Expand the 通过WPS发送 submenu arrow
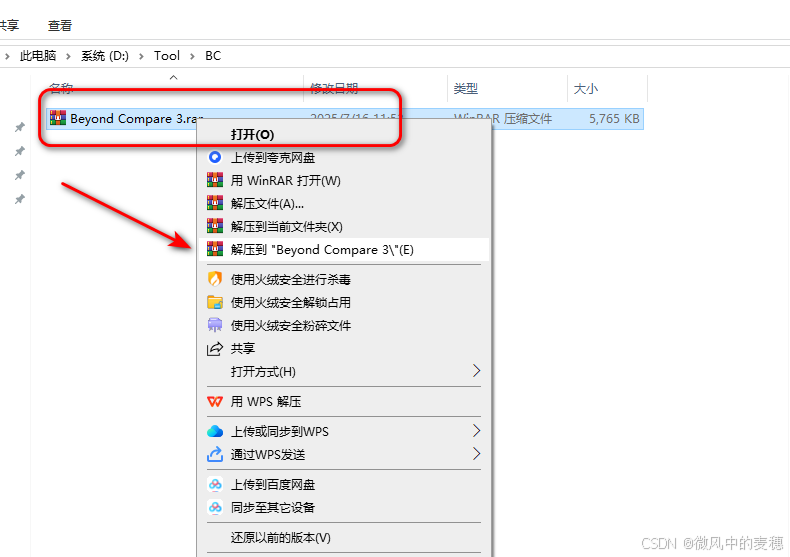Viewport: 790px width, 557px height. point(477,454)
